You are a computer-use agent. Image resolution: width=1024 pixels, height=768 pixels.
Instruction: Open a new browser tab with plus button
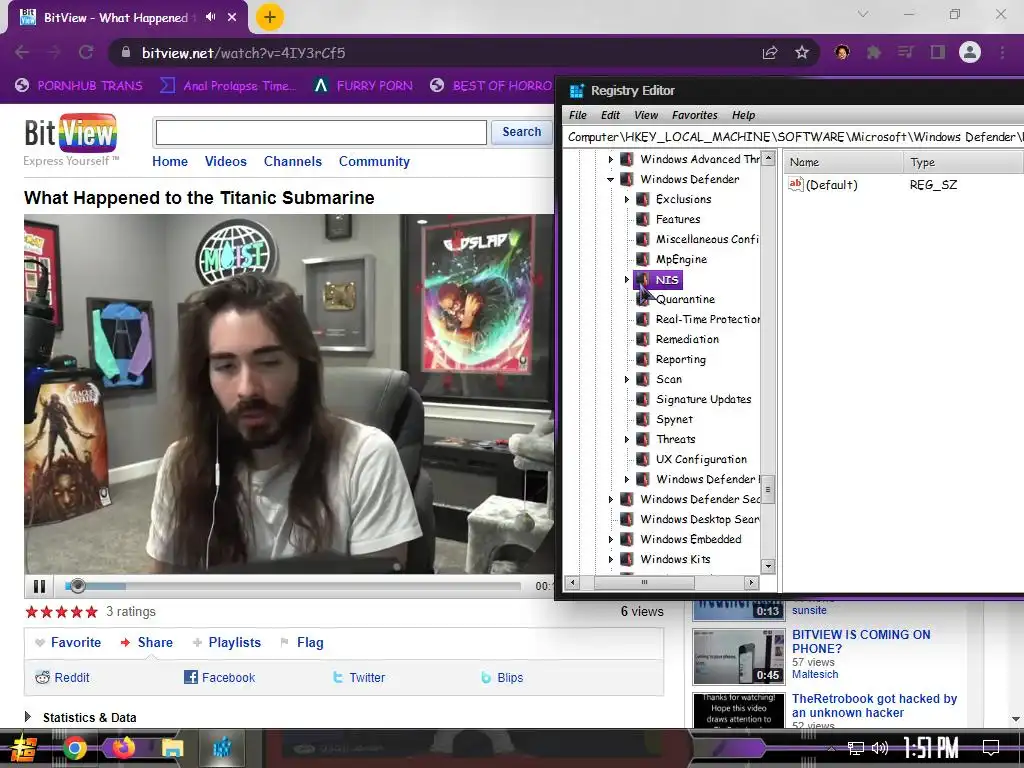[x=270, y=18]
